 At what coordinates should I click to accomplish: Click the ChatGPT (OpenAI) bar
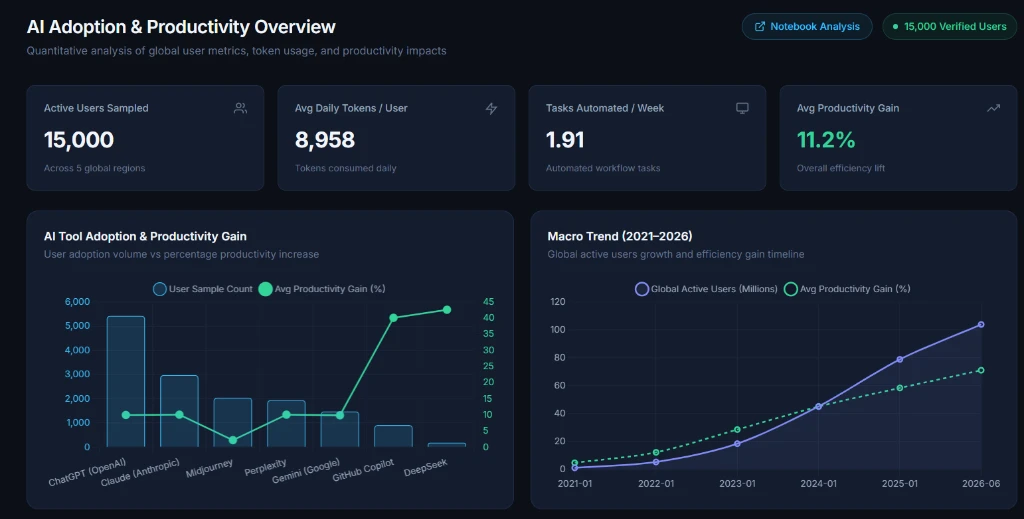126,381
